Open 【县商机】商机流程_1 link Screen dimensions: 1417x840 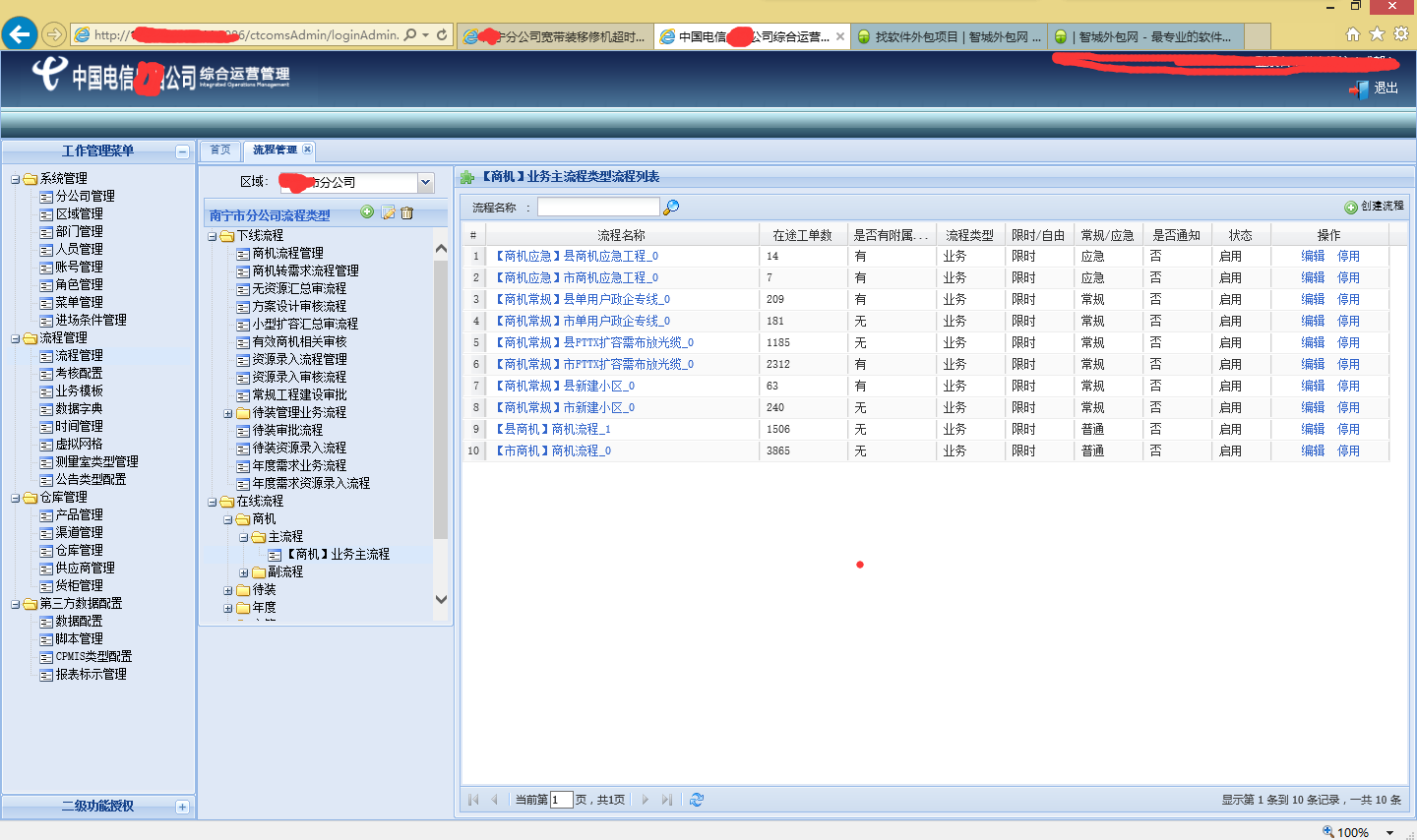551,429
